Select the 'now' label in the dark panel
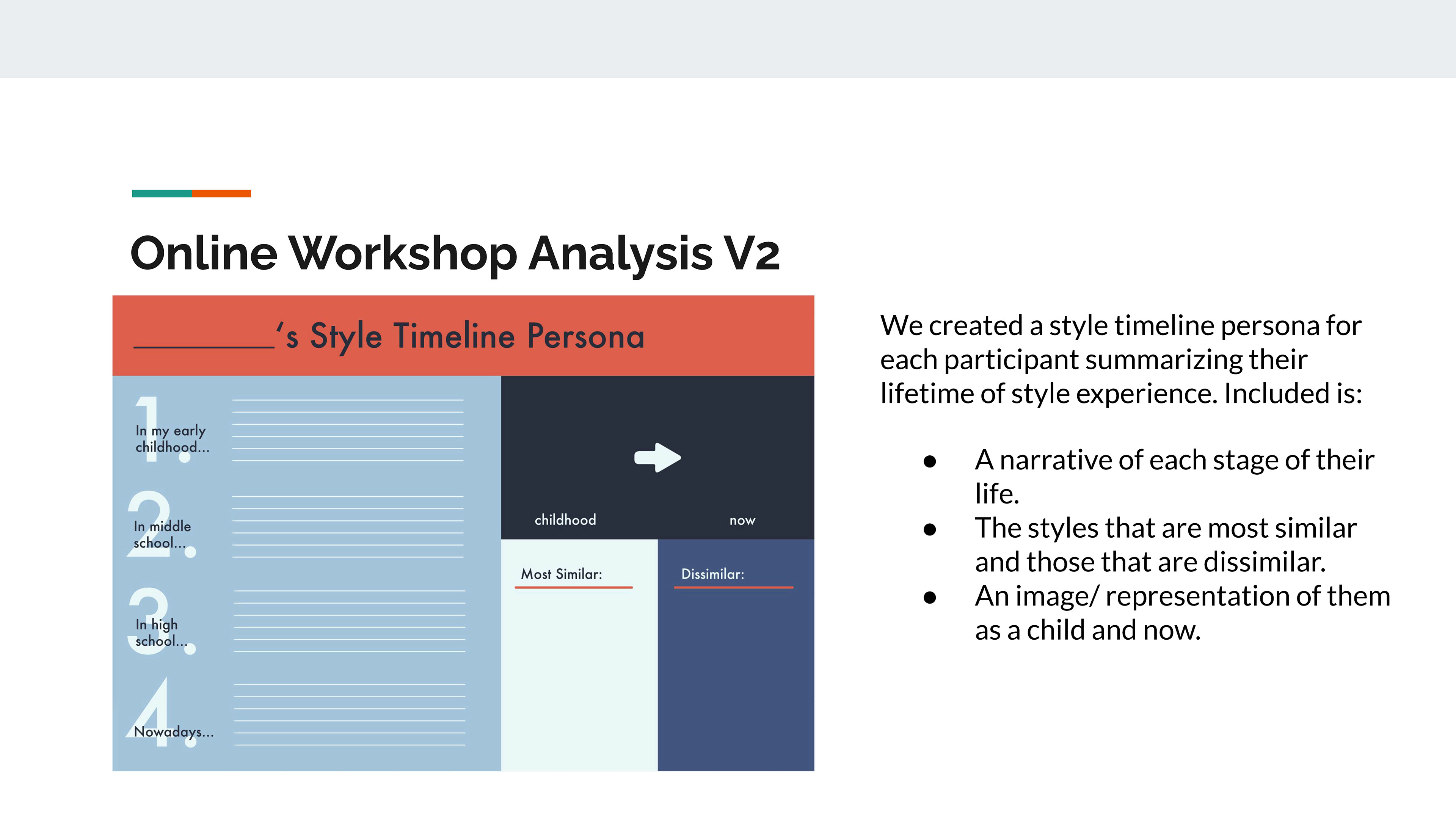Image resolution: width=1456 pixels, height=819 pixels. click(x=742, y=521)
